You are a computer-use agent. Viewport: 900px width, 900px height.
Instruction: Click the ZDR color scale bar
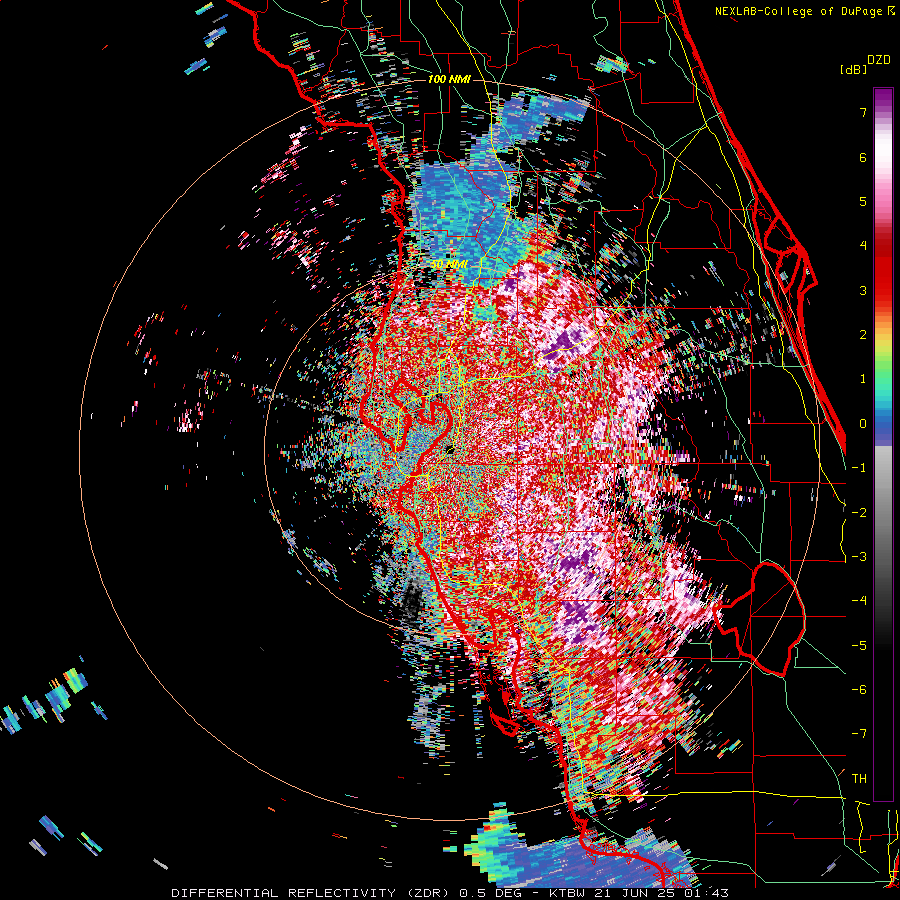(x=883, y=444)
